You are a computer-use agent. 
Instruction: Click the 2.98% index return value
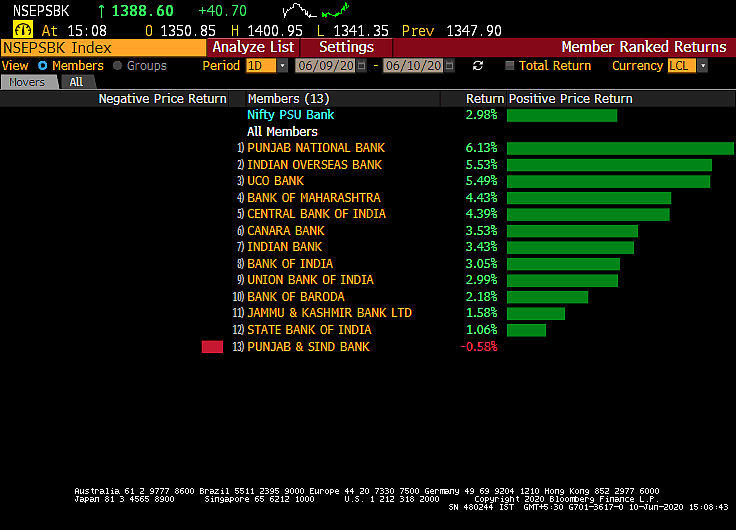(x=481, y=115)
